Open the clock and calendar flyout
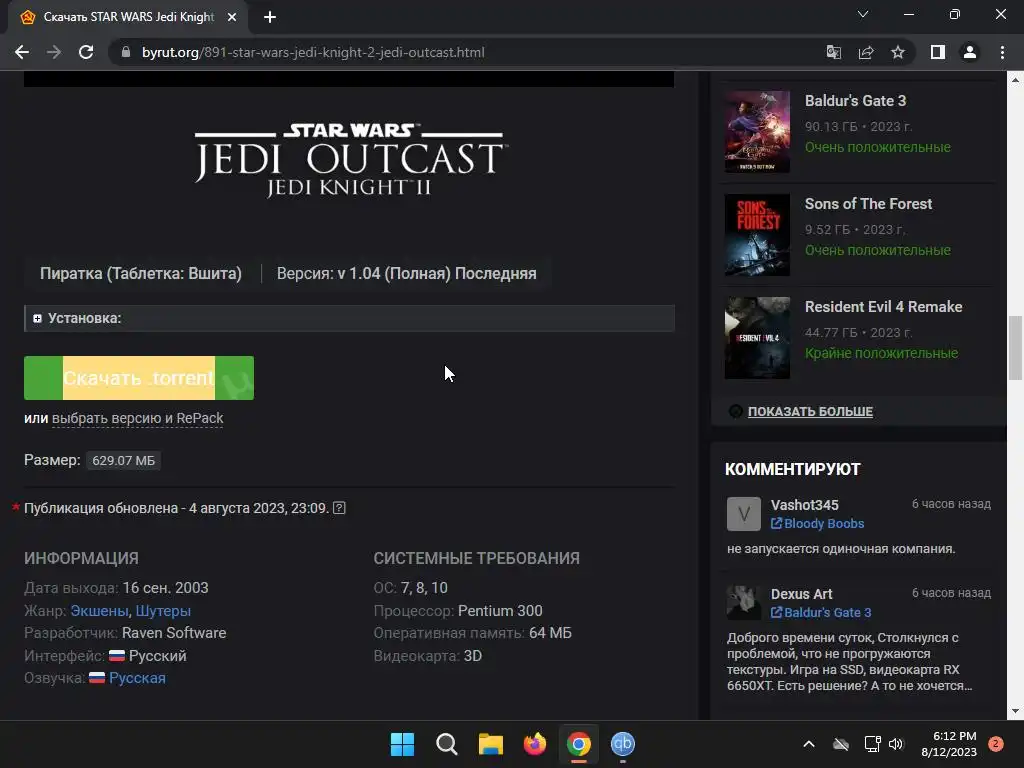The width and height of the screenshot is (1024, 768). (949, 744)
